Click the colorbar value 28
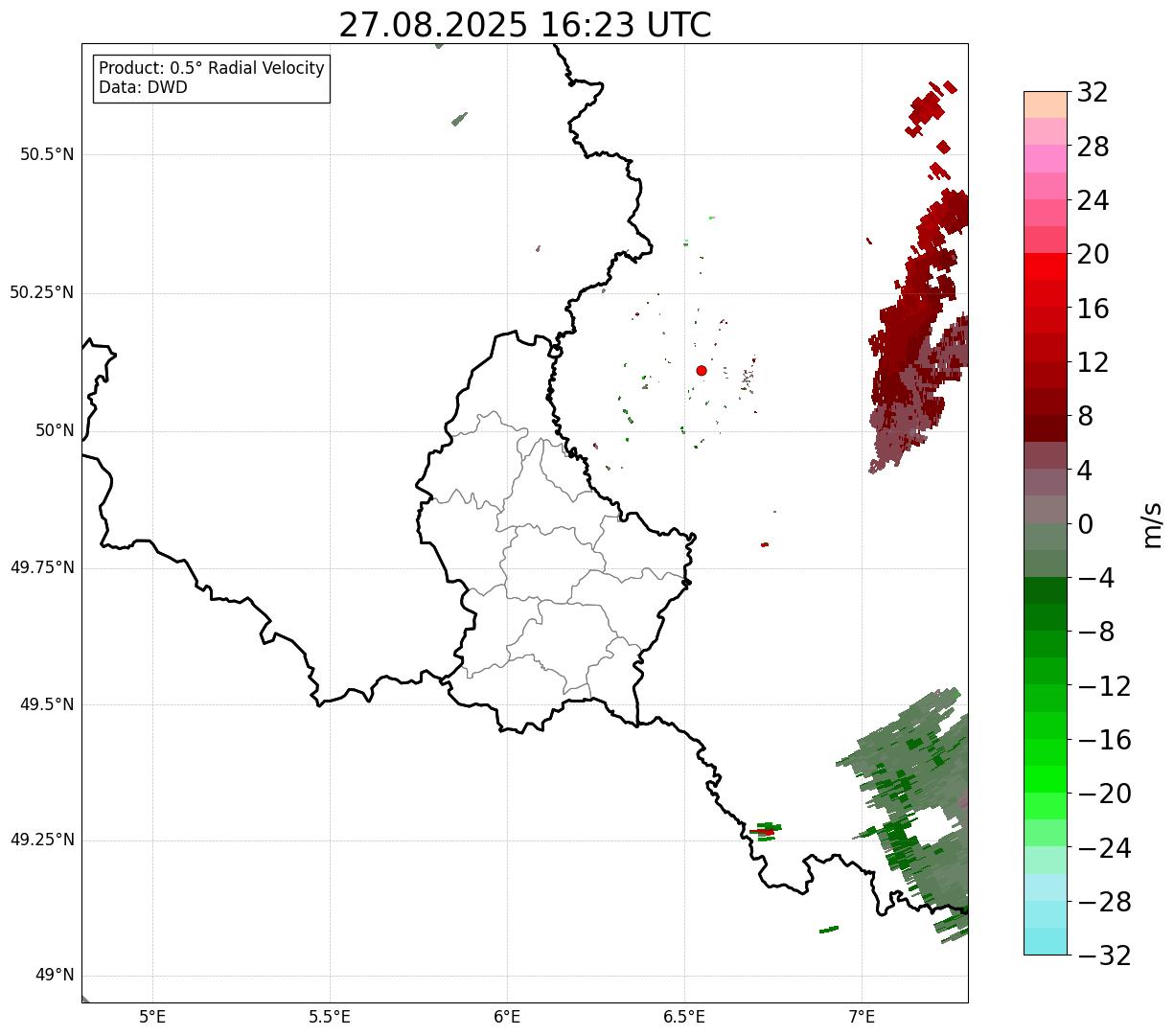The width and height of the screenshot is (1174, 1036). pos(1093,147)
